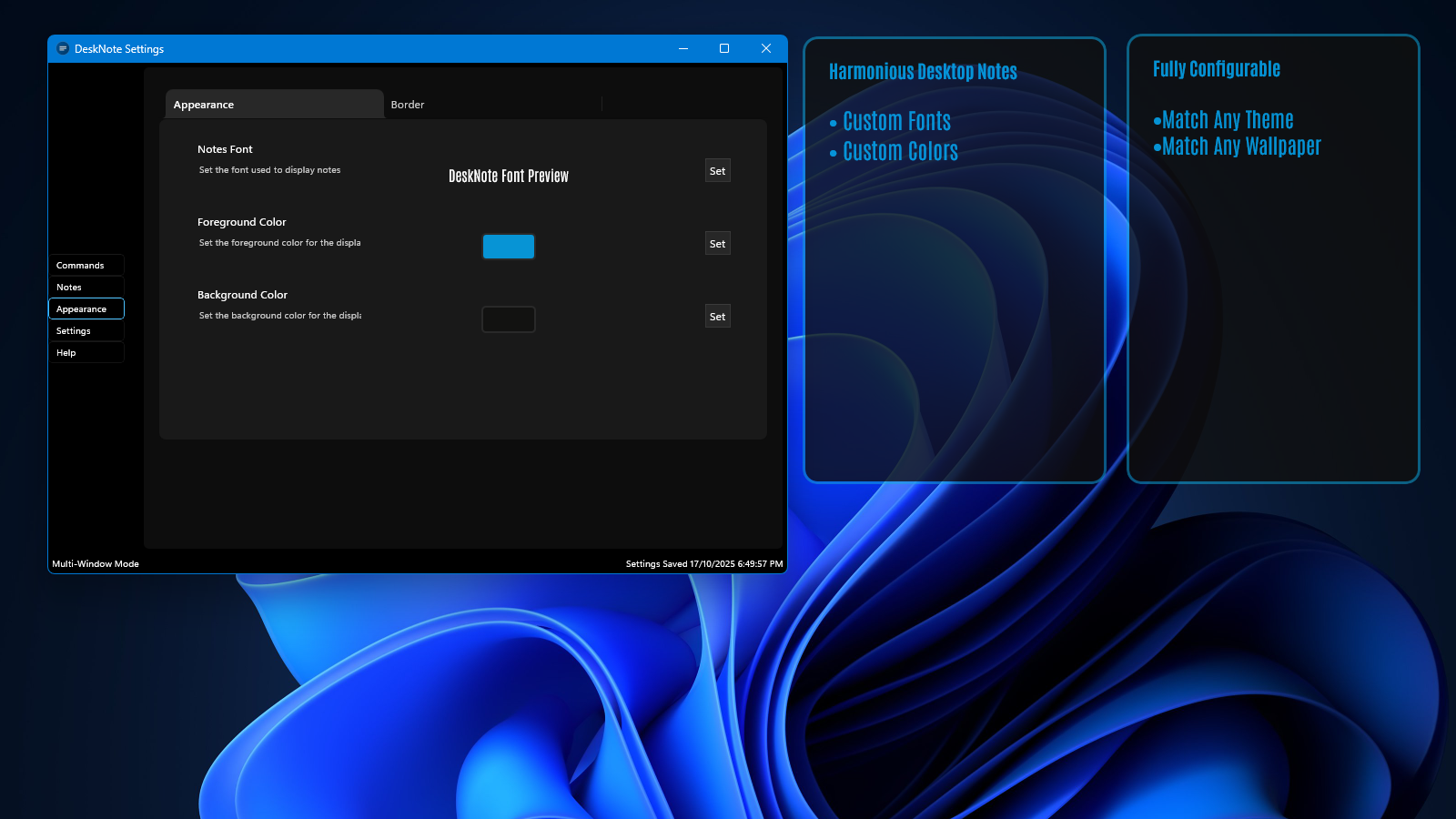Switch to the Appearance tab
The image size is (1456, 819).
click(x=203, y=104)
